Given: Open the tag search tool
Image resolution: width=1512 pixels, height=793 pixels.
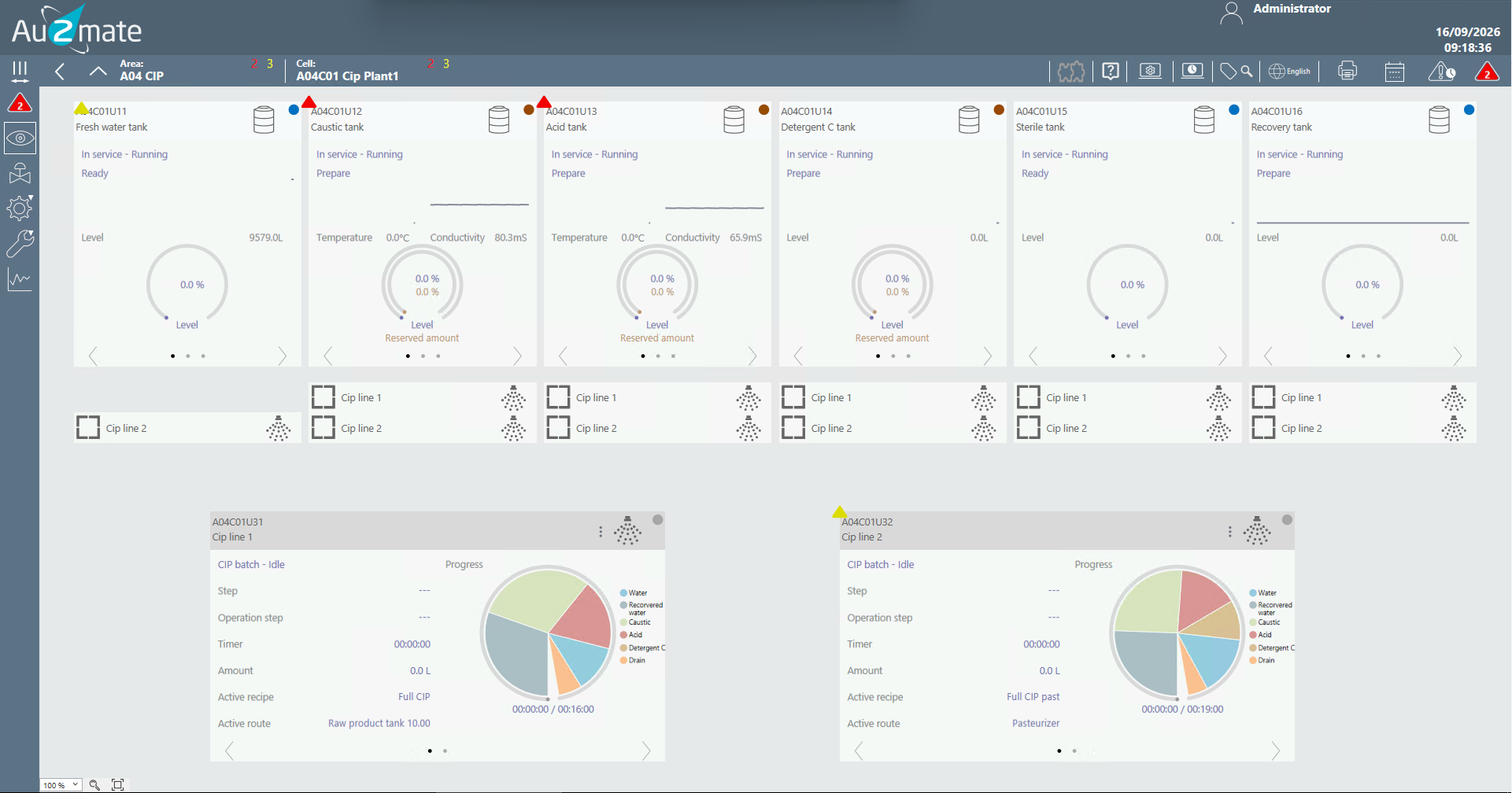Looking at the screenshot, I should point(1237,72).
